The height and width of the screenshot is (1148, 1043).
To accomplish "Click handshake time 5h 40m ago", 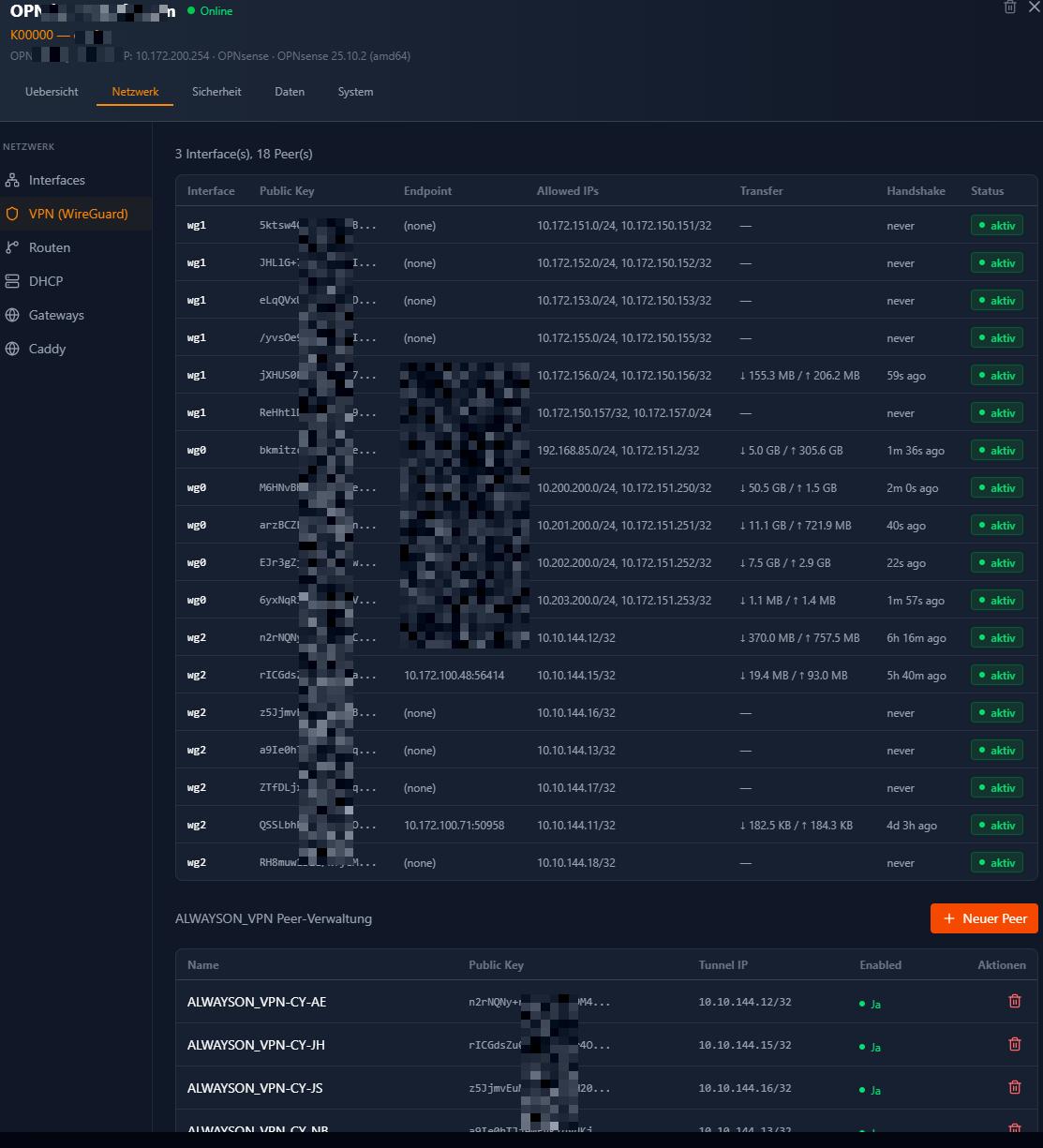I will pyautogui.click(x=916, y=676).
